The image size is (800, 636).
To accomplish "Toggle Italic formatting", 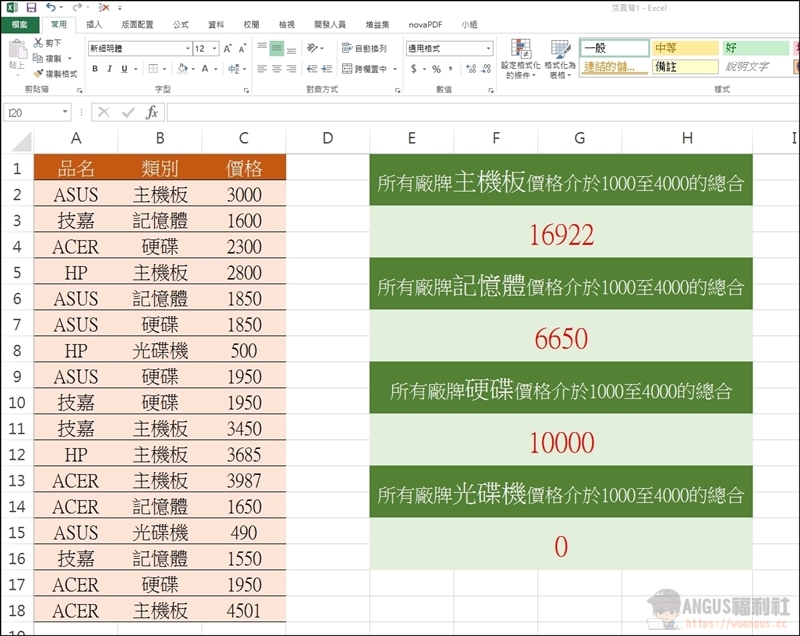I will point(109,69).
